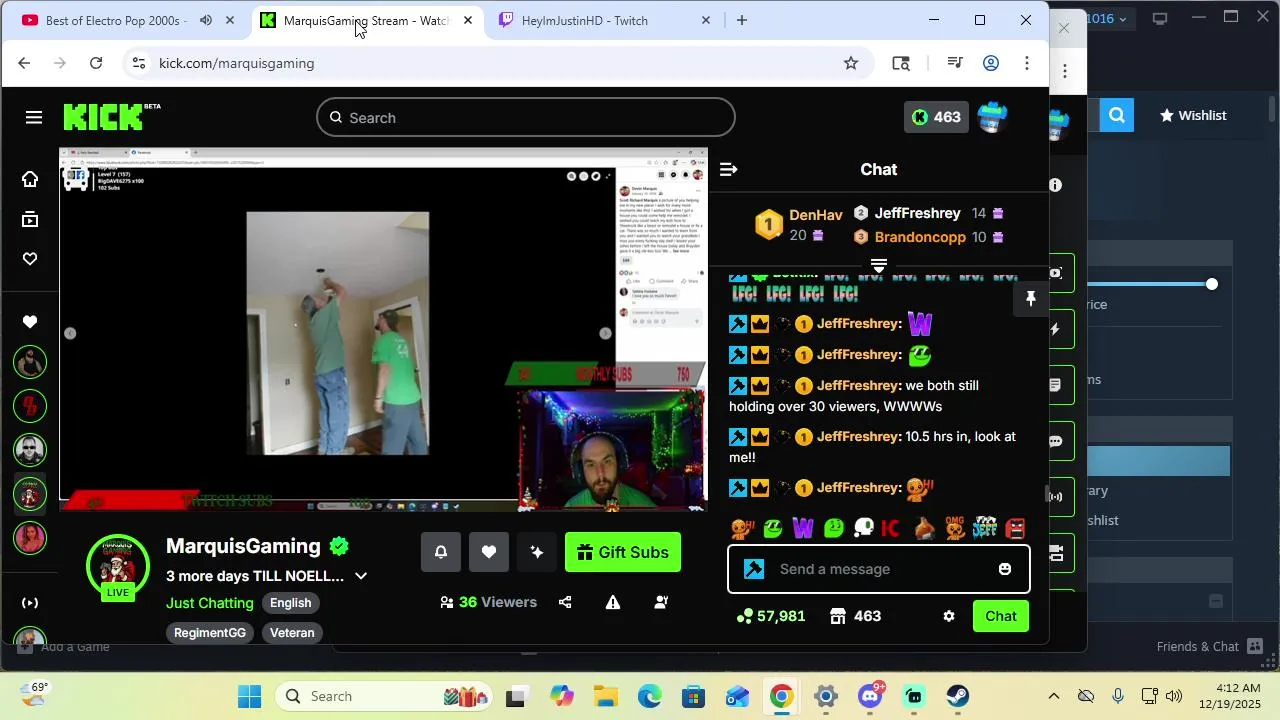Open the live broadcast icon in Kick sidebar

[30, 603]
